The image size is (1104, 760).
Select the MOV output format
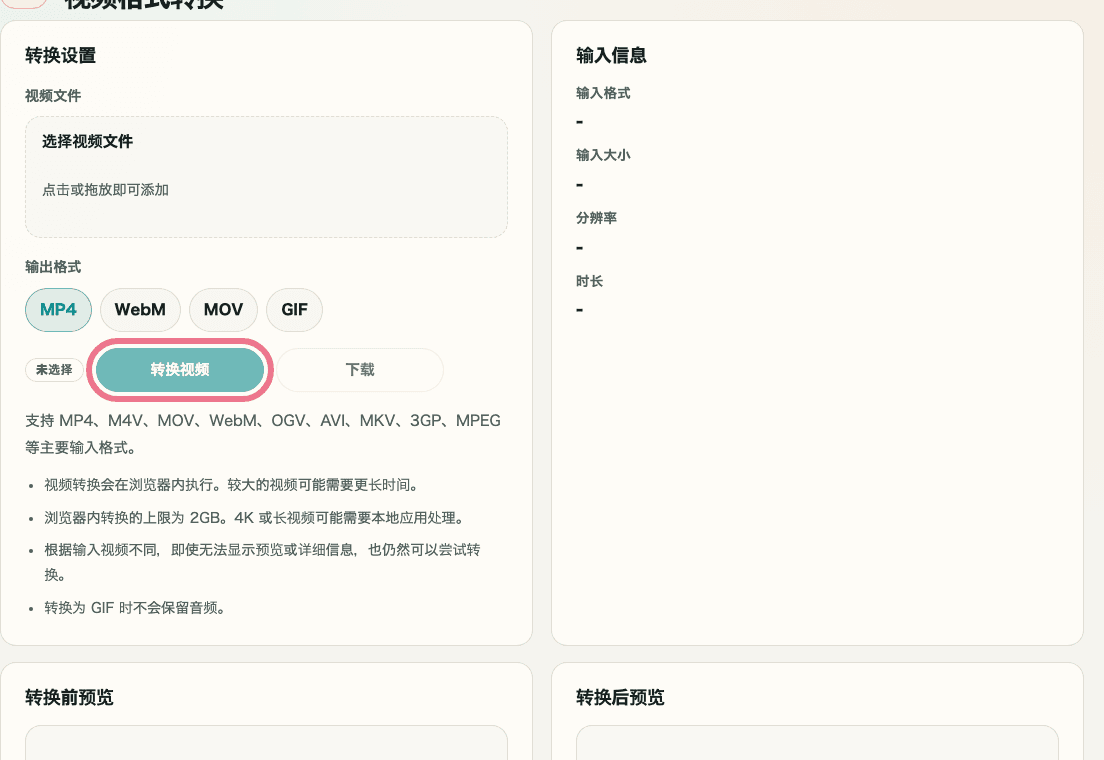(223, 310)
